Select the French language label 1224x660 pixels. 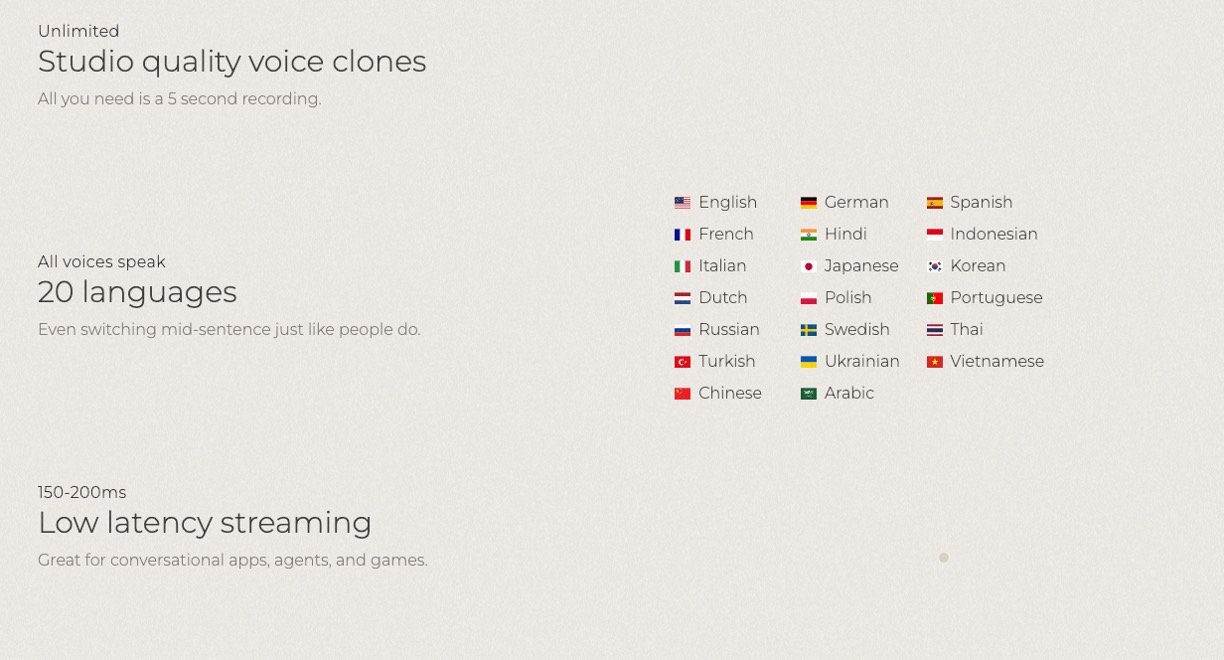pyautogui.click(x=725, y=234)
